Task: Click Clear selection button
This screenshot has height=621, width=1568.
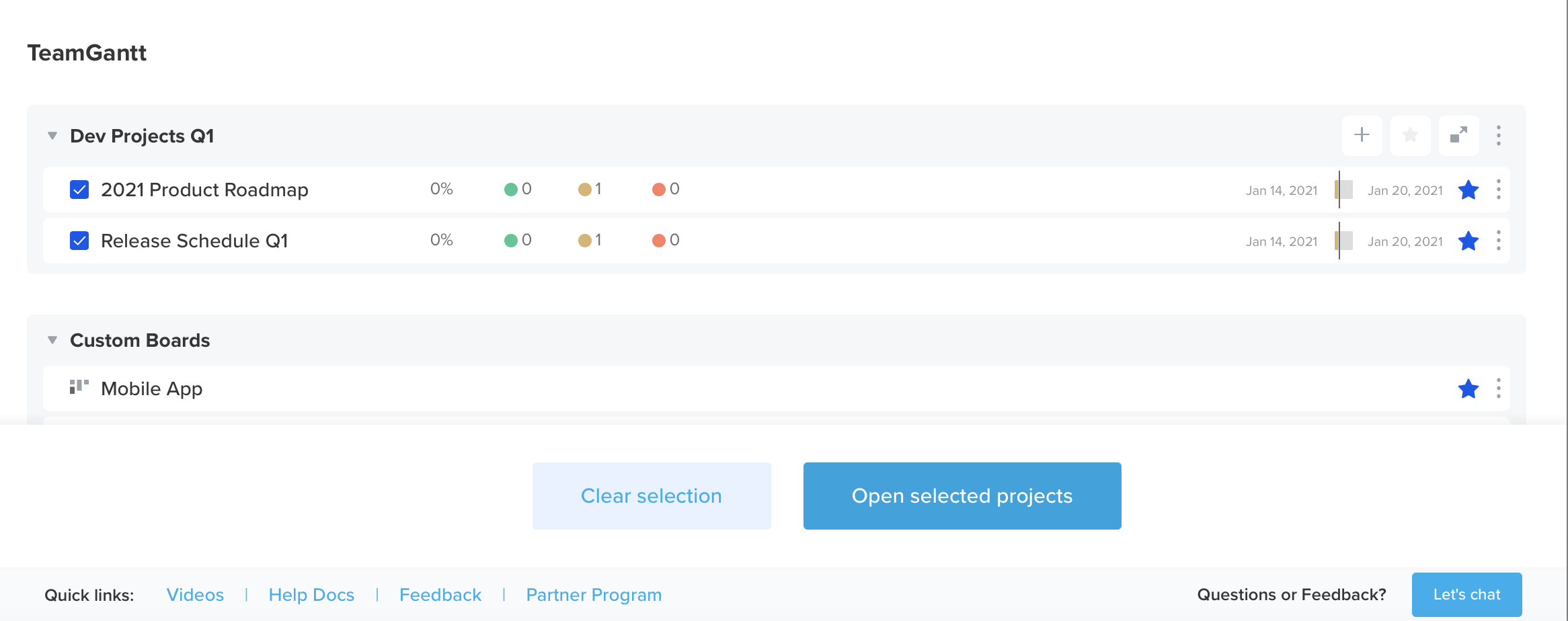Action: [652, 496]
